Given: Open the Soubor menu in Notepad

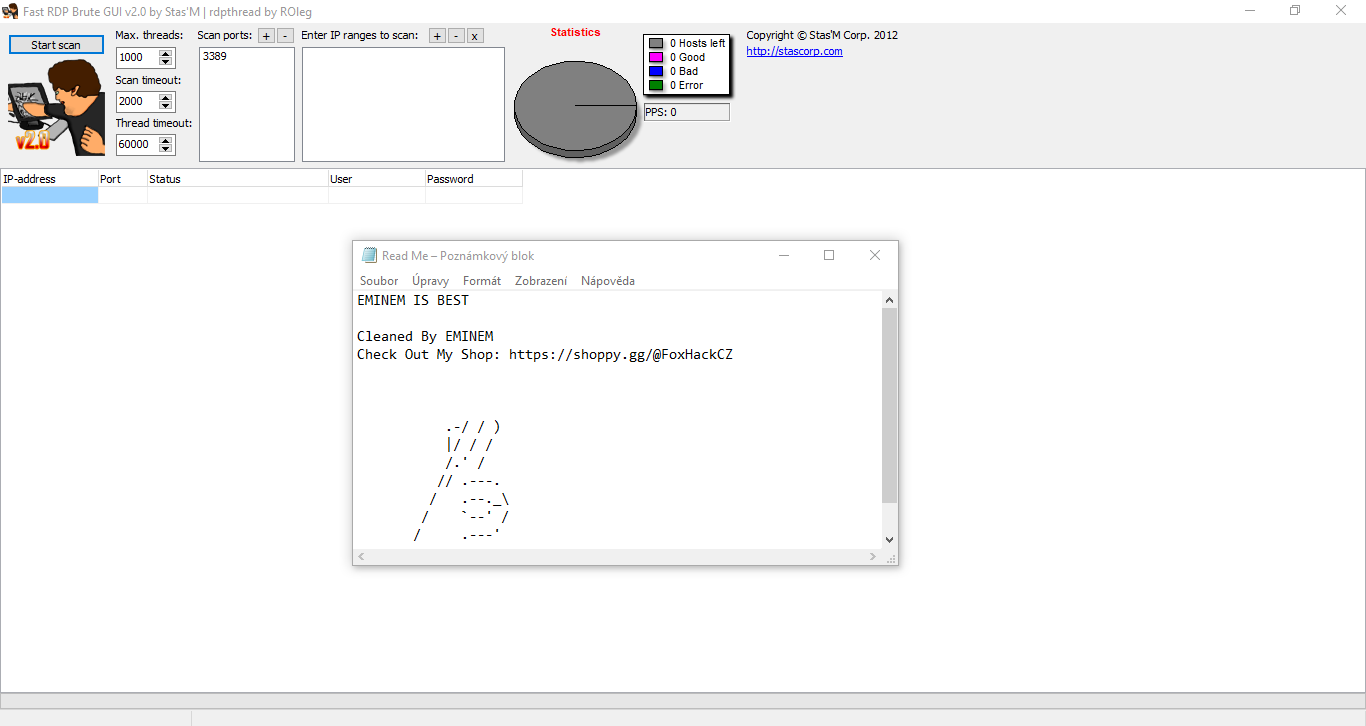Looking at the screenshot, I should (379, 281).
